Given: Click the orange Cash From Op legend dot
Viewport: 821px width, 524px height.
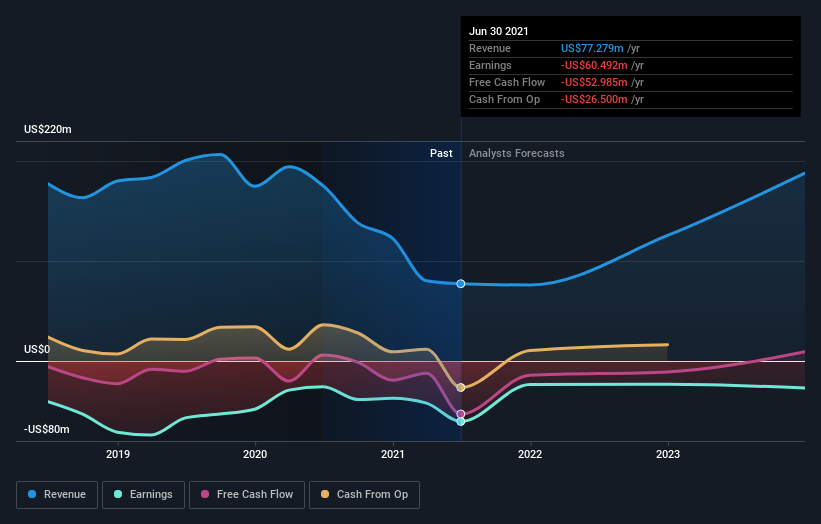Looking at the screenshot, I should 325,494.
